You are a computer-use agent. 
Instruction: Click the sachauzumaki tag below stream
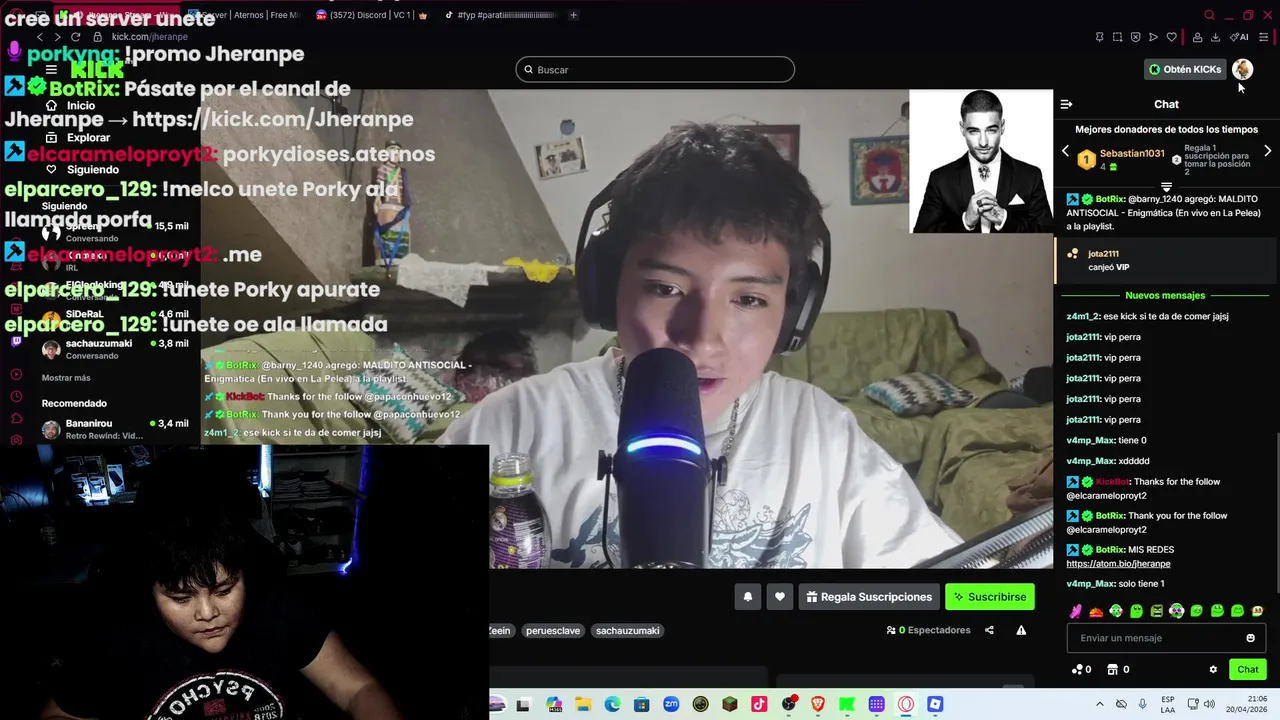[628, 631]
